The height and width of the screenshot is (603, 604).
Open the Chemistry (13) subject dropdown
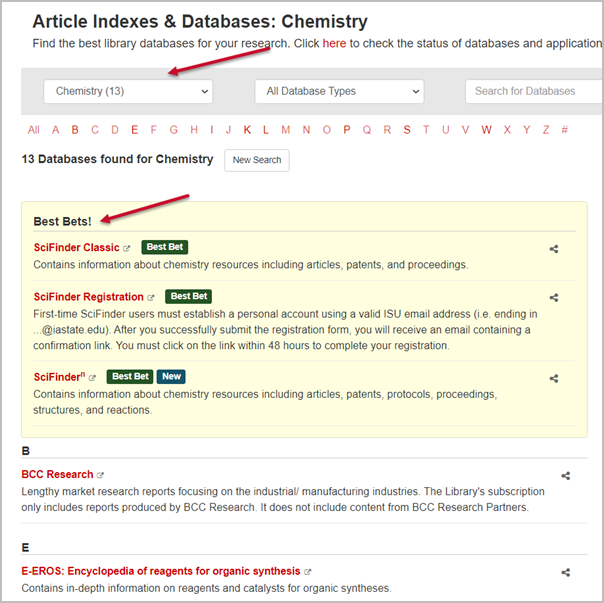tap(128, 91)
